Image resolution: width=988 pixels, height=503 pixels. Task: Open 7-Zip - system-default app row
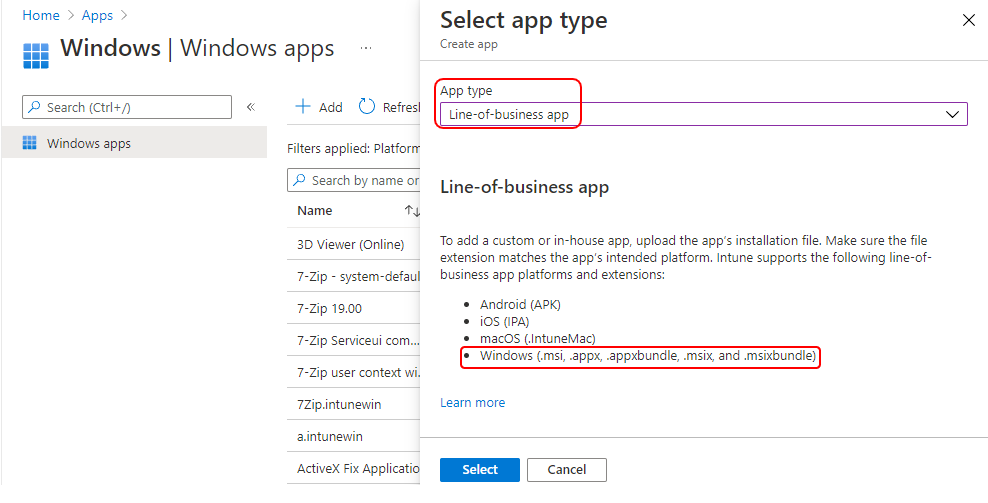point(353,277)
